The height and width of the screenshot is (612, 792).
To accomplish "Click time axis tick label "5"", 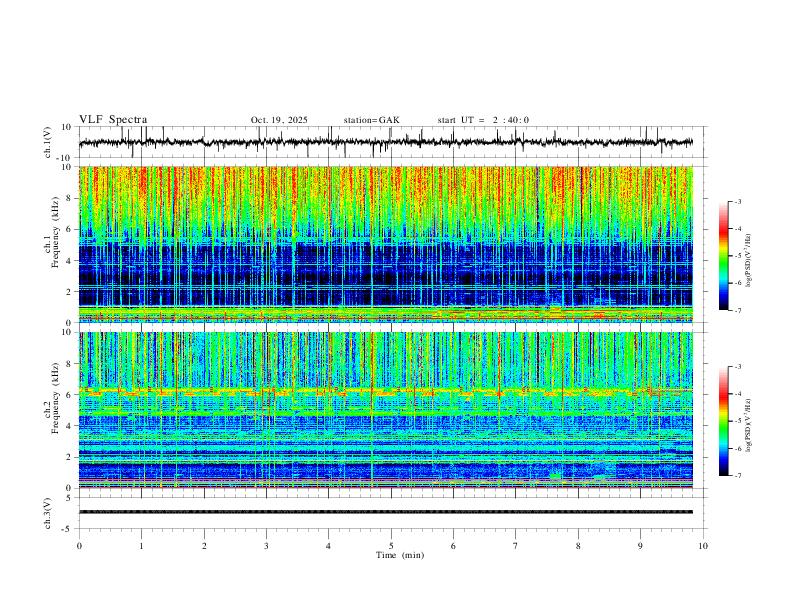I will click(391, 546).
